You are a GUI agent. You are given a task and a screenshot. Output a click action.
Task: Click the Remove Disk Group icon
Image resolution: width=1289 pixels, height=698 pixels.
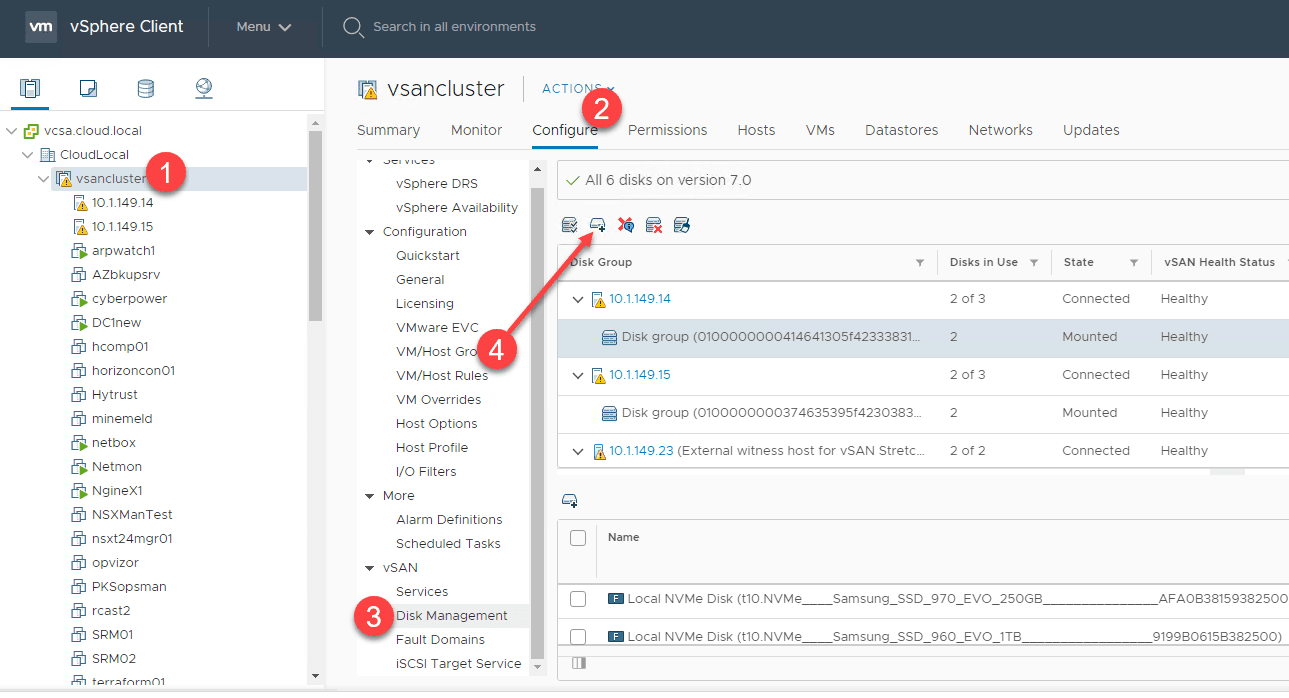[x=654, y=224]
